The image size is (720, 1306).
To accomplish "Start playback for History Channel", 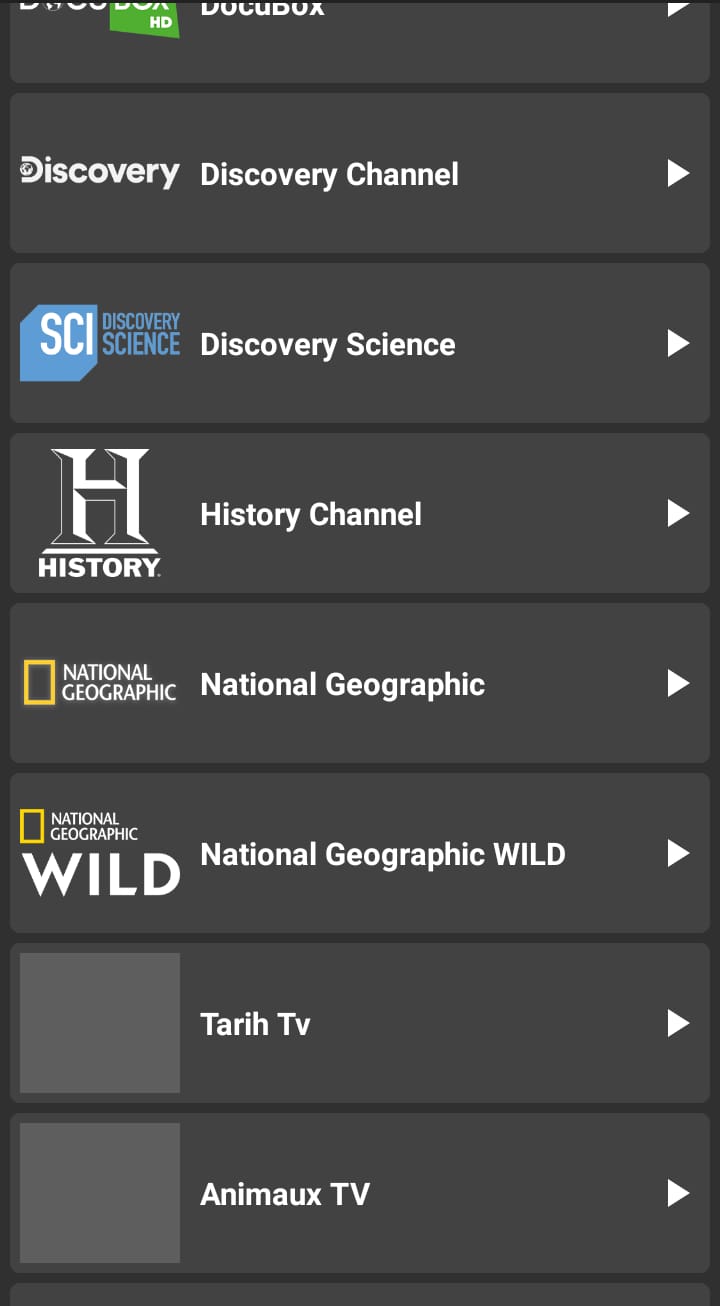I will (678, 513).
